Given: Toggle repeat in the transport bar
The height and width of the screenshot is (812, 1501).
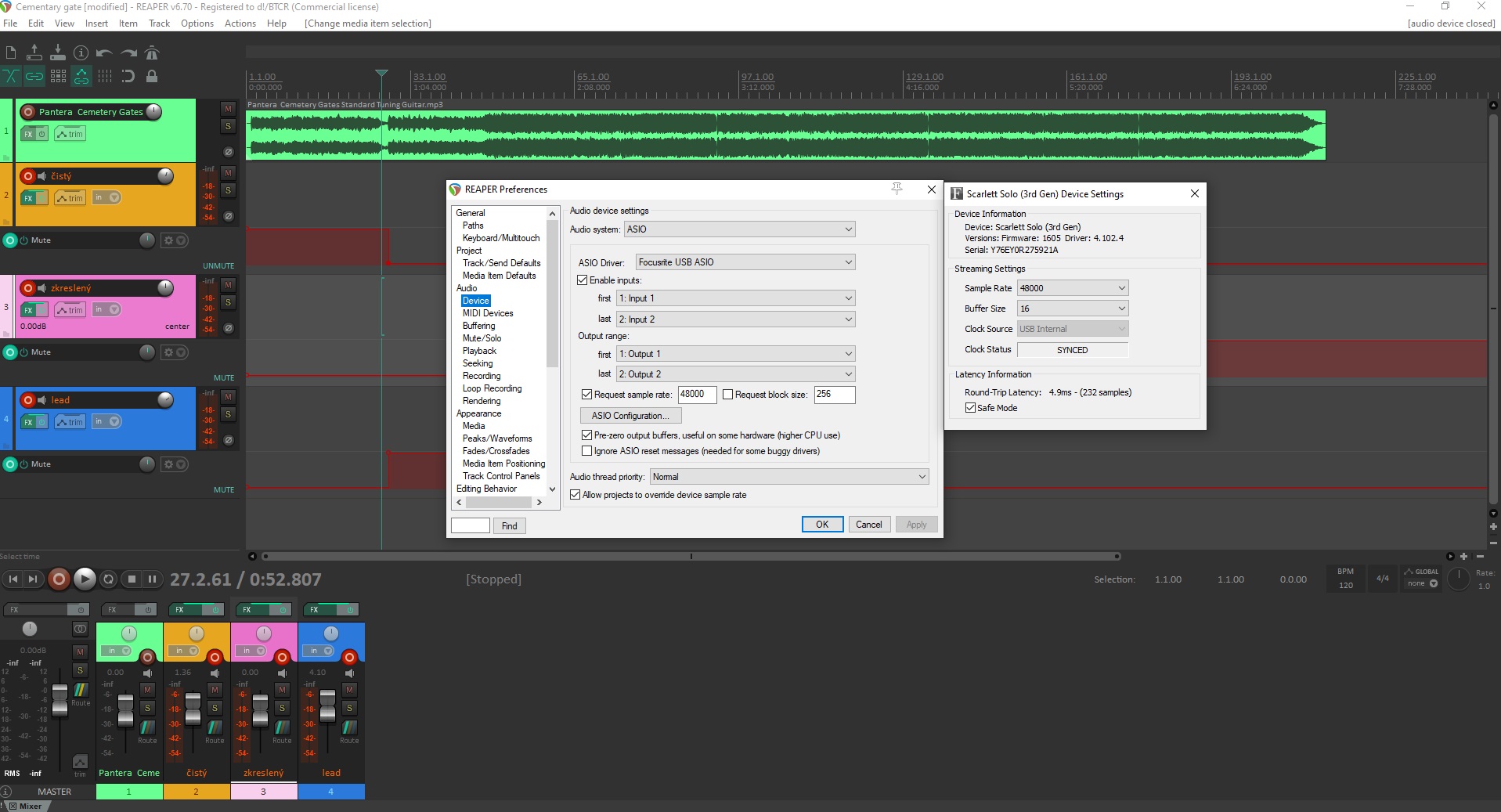Looking at the screenshot, I should tap(109, 579).
